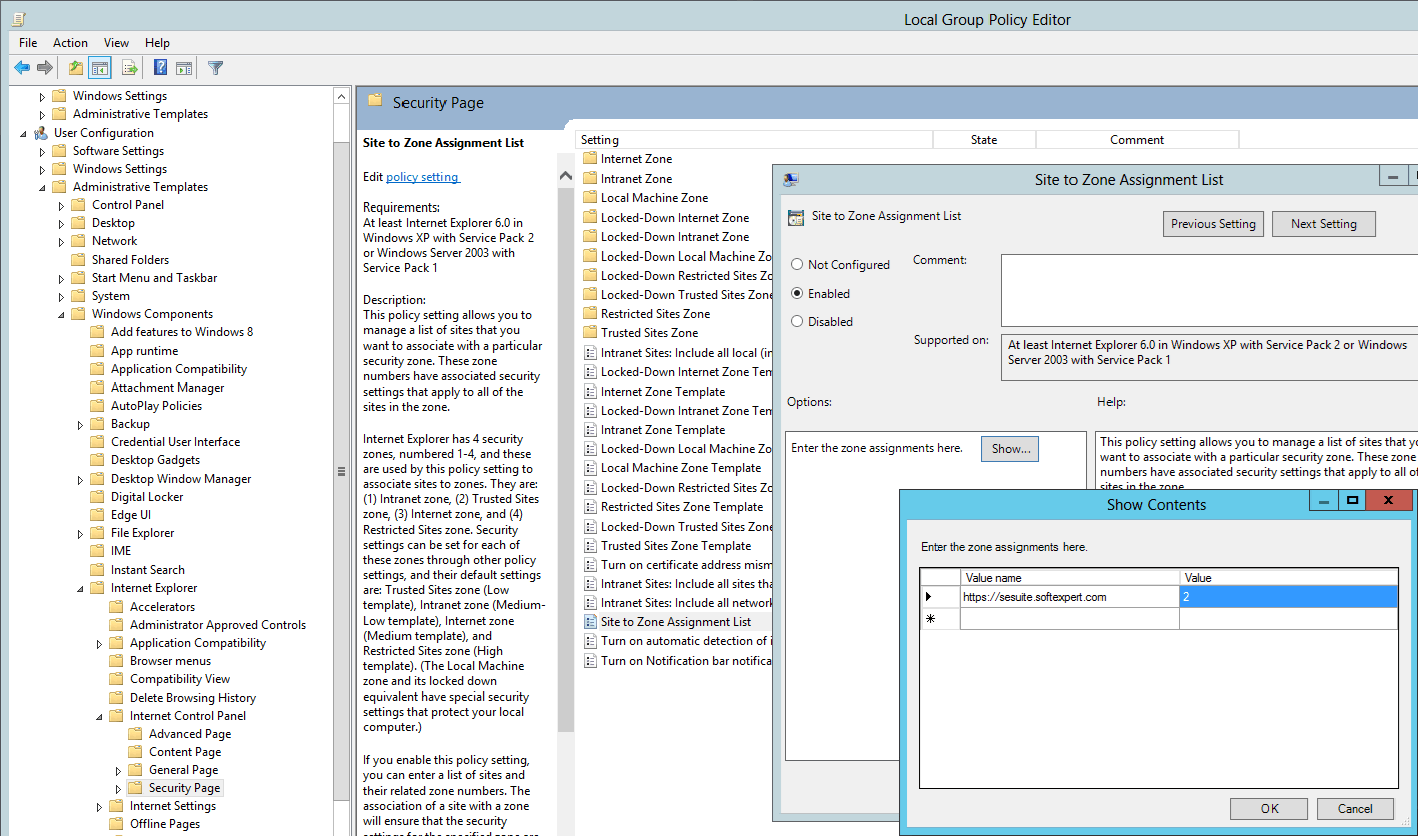Click the Previous Setting button
The width and height of the screenshot is (1418, 836).
pyautogui.click(x=1213, y=223)
